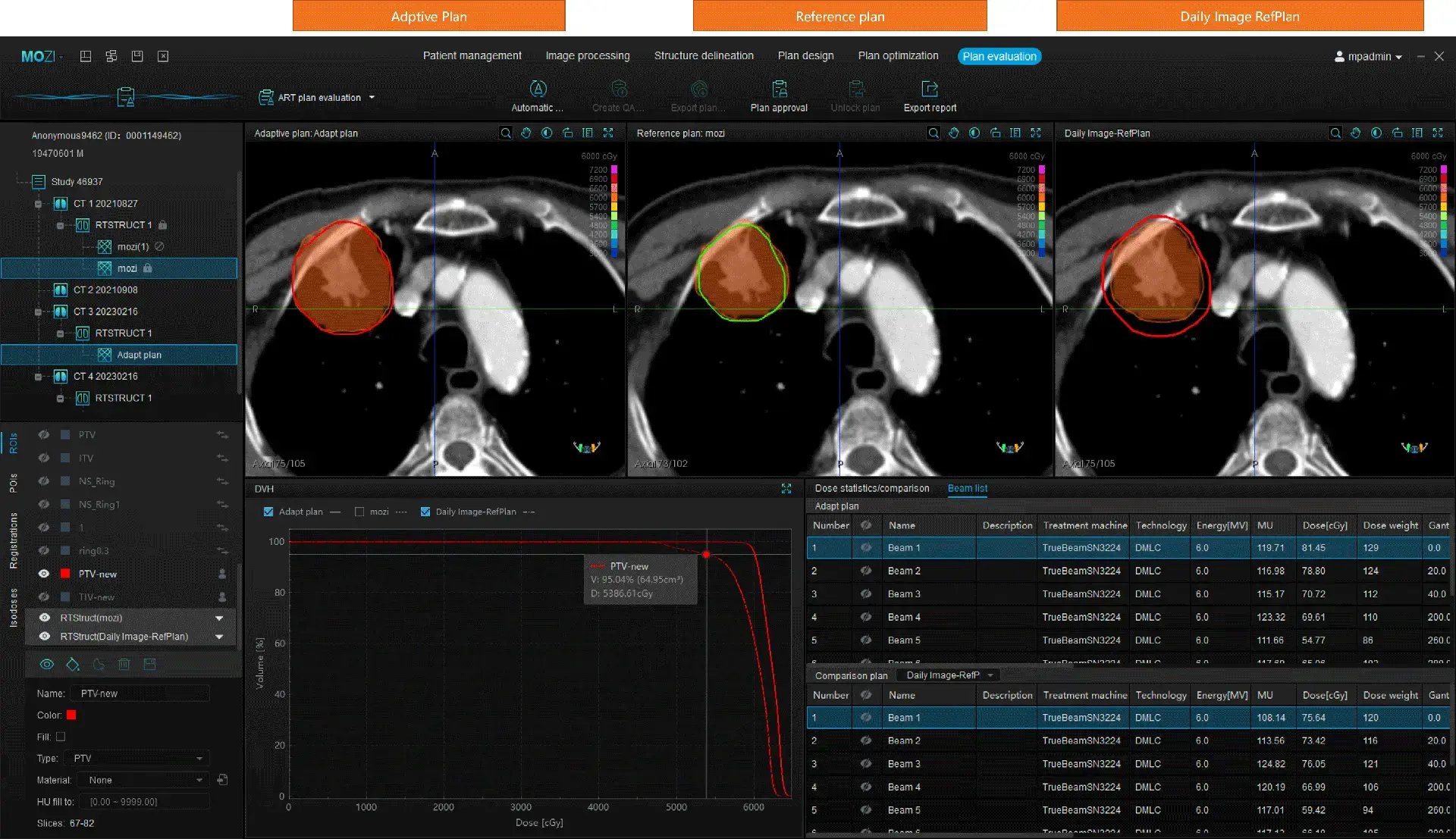Uncheck Daily Image-RefPlan DVH checkbox
The image size is (1456, 839).
point(425,512)
